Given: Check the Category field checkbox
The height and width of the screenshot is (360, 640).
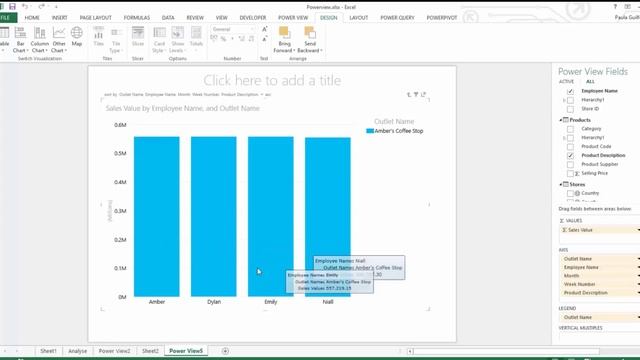Looking at the screenshot, I should point(570,129).
